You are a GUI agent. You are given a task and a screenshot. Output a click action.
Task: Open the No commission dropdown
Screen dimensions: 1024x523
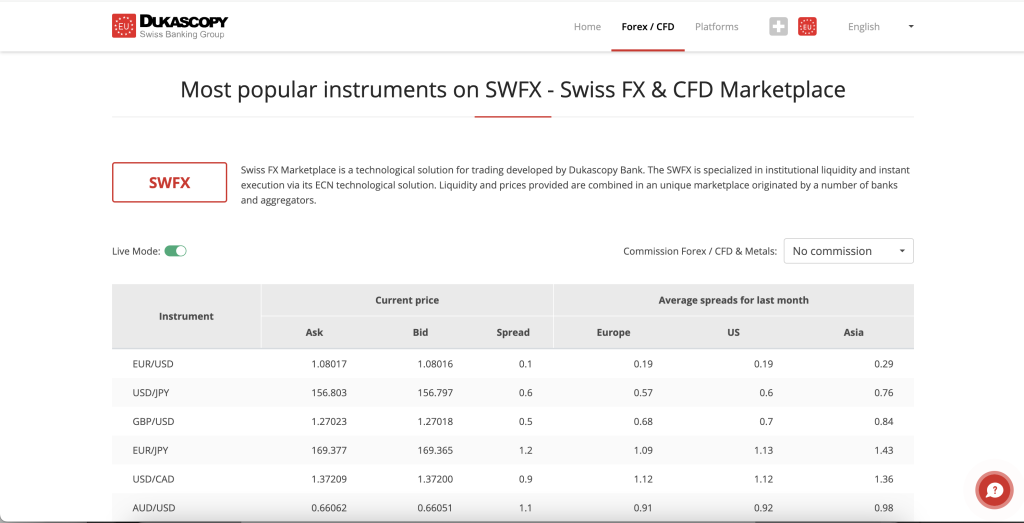pos(848,251)
